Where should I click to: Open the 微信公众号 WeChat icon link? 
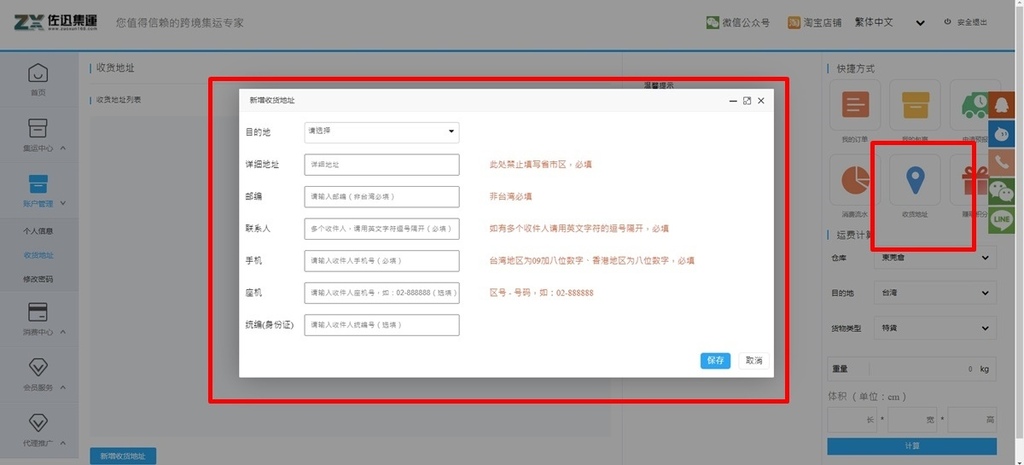712,22
